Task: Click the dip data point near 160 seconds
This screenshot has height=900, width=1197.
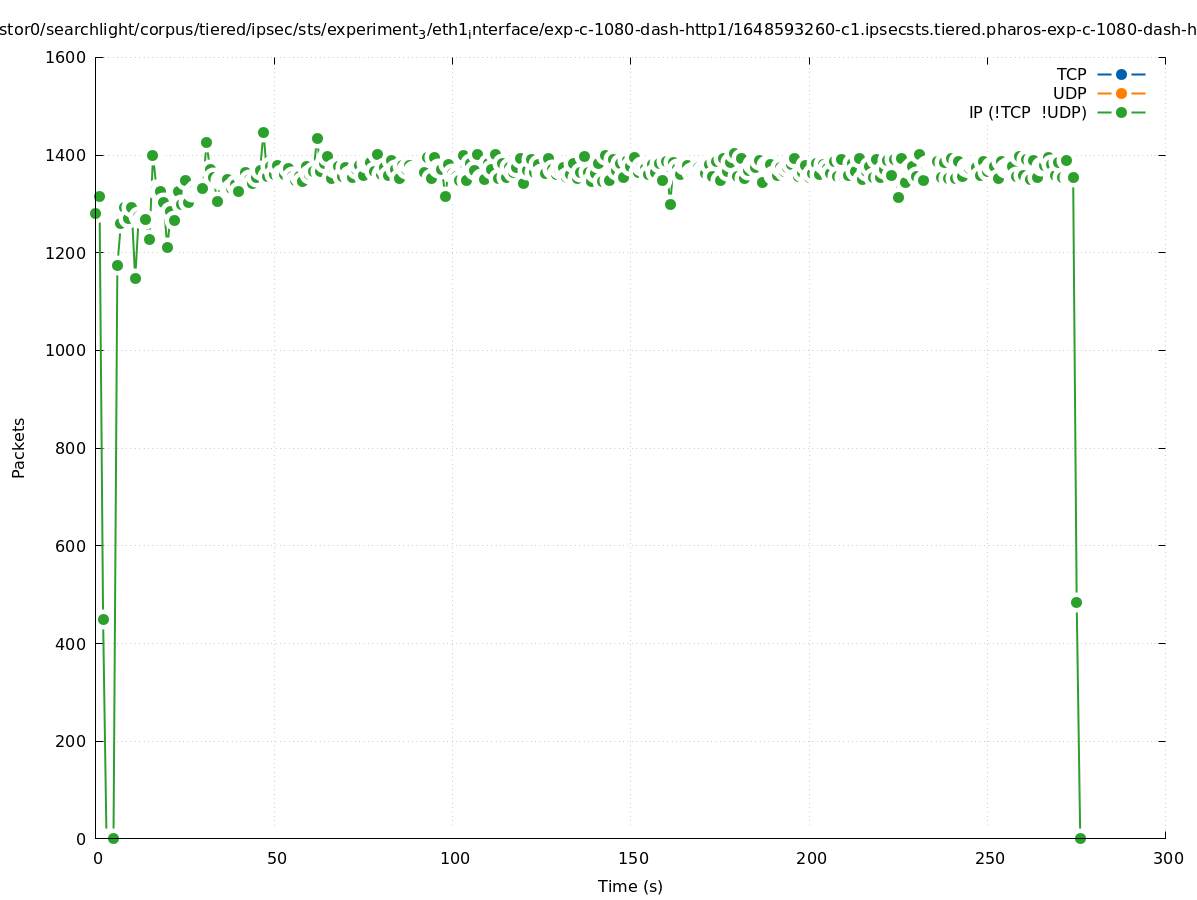Action: pyautogui.click(x=670, y=204)
